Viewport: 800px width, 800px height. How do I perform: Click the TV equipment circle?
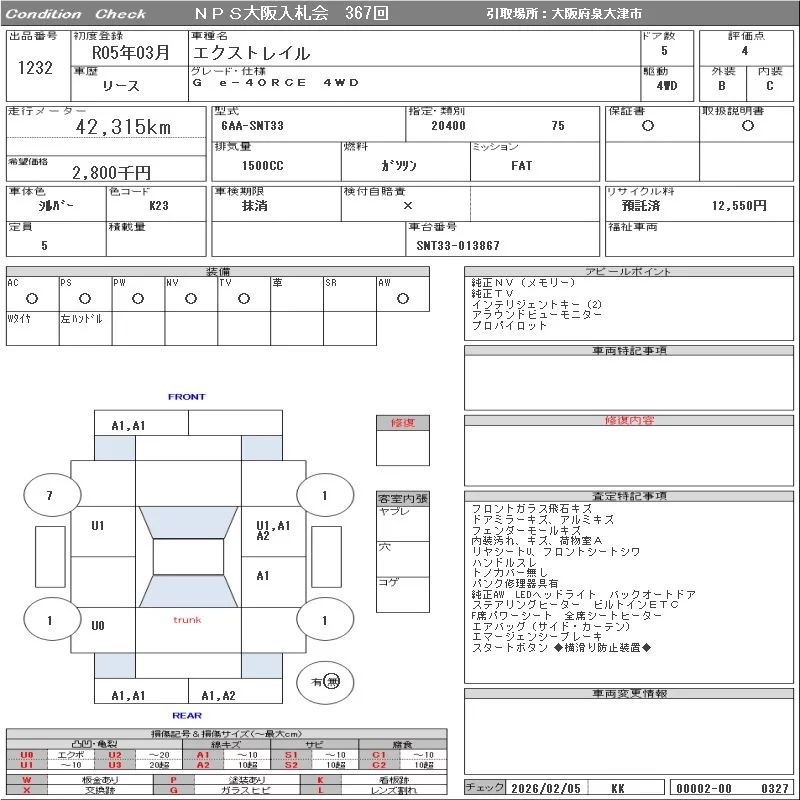(x=244, y=298)
